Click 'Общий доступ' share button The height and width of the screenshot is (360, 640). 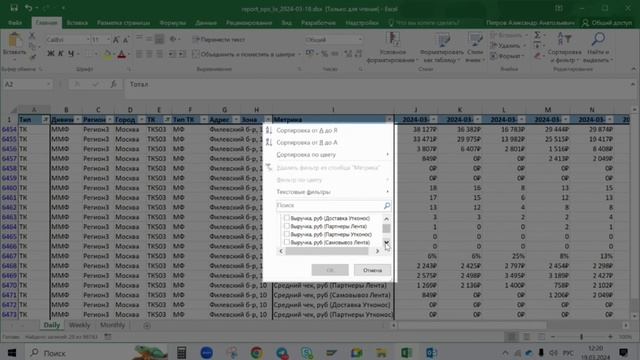coord(607,23)
